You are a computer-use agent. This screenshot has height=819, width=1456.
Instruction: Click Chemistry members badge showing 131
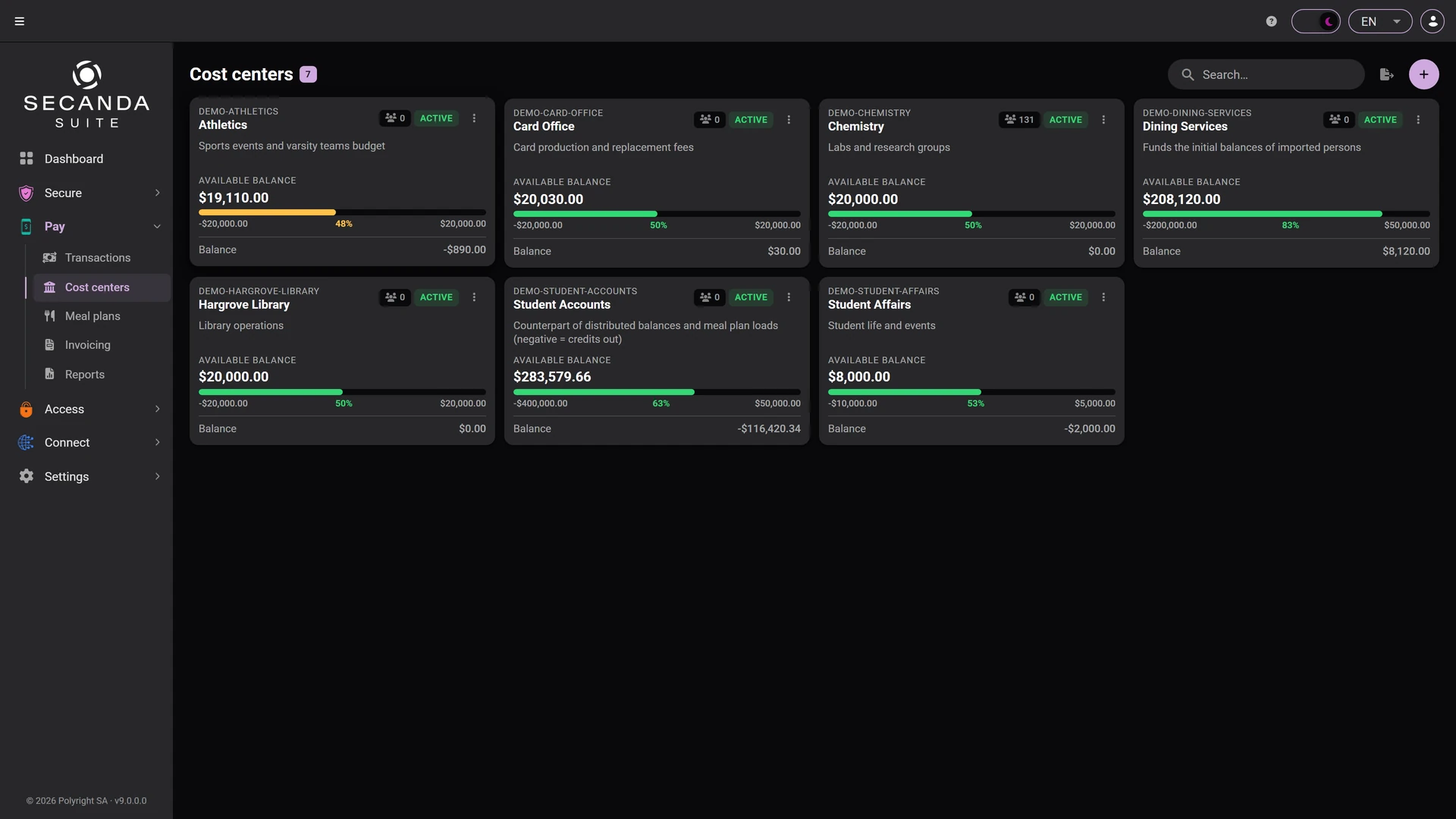(x=1018, y=120)
